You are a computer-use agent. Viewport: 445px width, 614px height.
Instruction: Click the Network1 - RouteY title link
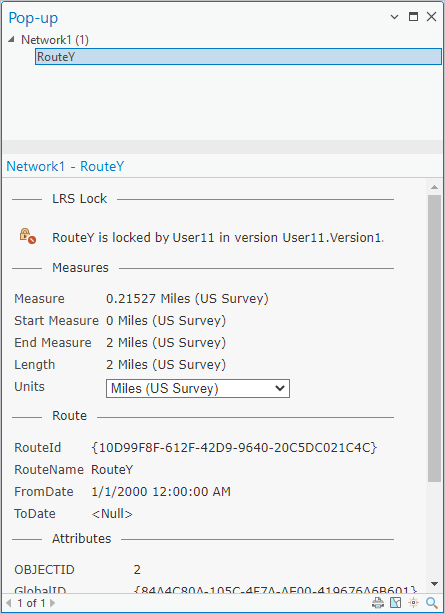[x=65, y=166]
